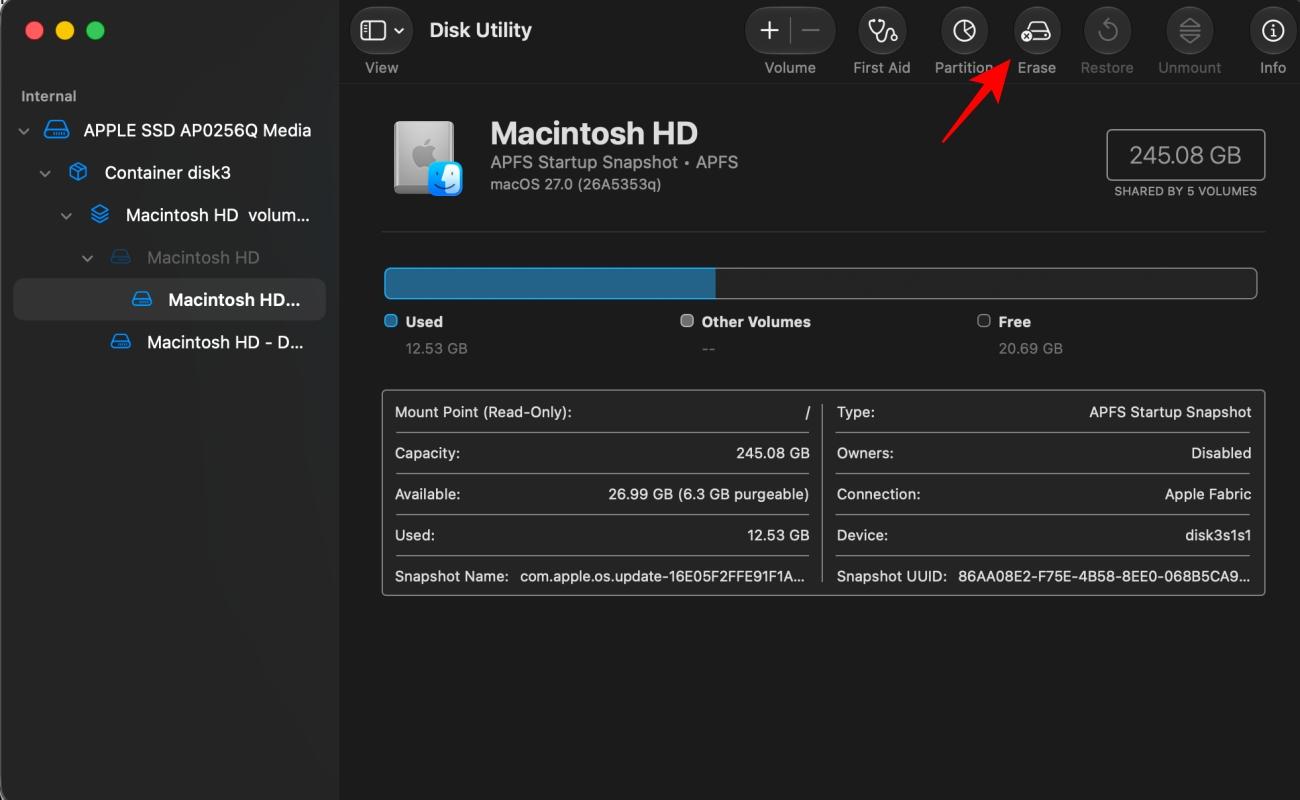Open the Partition pie chart tool
Image resolution: width=1300 pixels, height=800 pixels.
[x=964, y=31]
